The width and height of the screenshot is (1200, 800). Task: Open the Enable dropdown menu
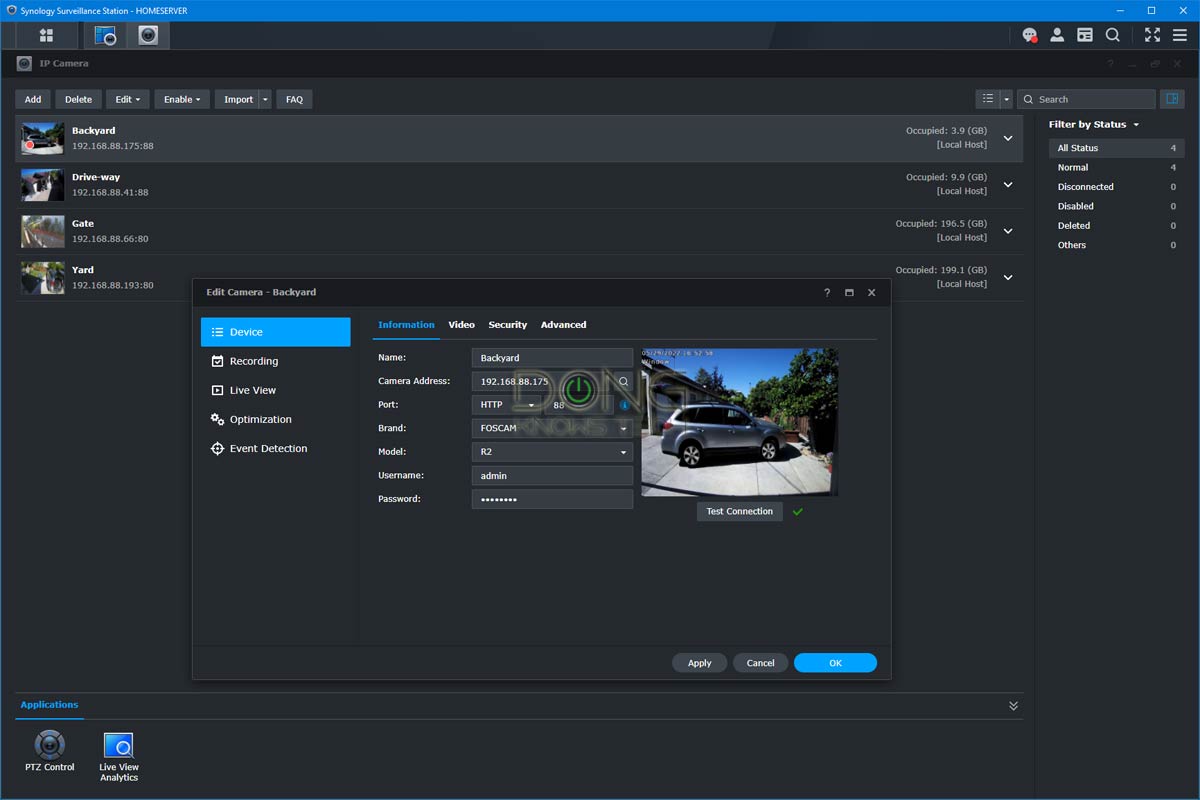pyautogui.click(x=182, y=99)
